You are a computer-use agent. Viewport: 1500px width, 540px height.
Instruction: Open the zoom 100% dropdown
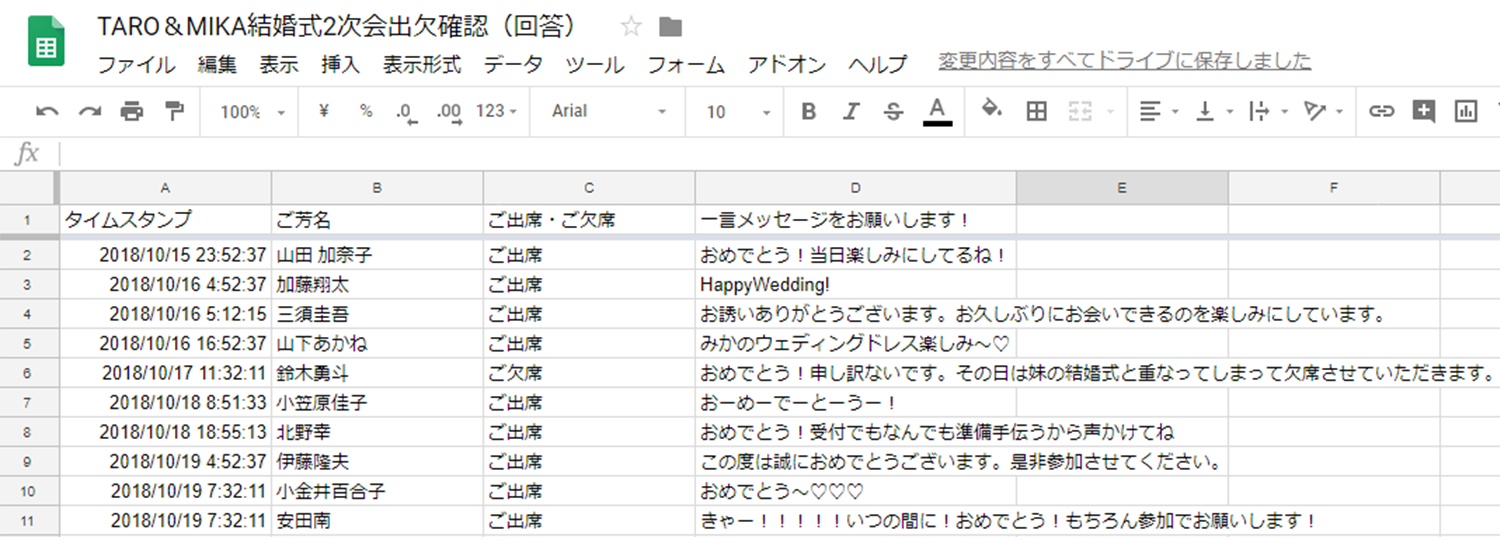click(253, 112)
